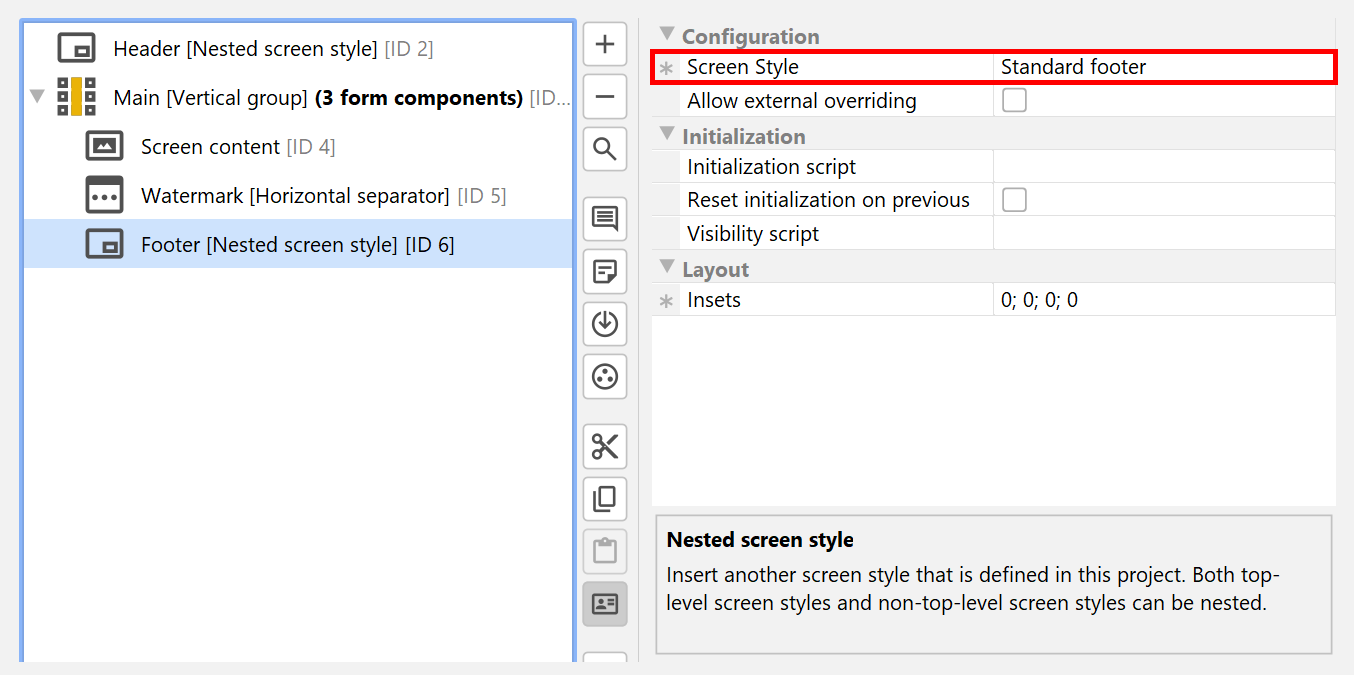
Task: Click the magnifier search icon
Action: [x=605, y=150]
